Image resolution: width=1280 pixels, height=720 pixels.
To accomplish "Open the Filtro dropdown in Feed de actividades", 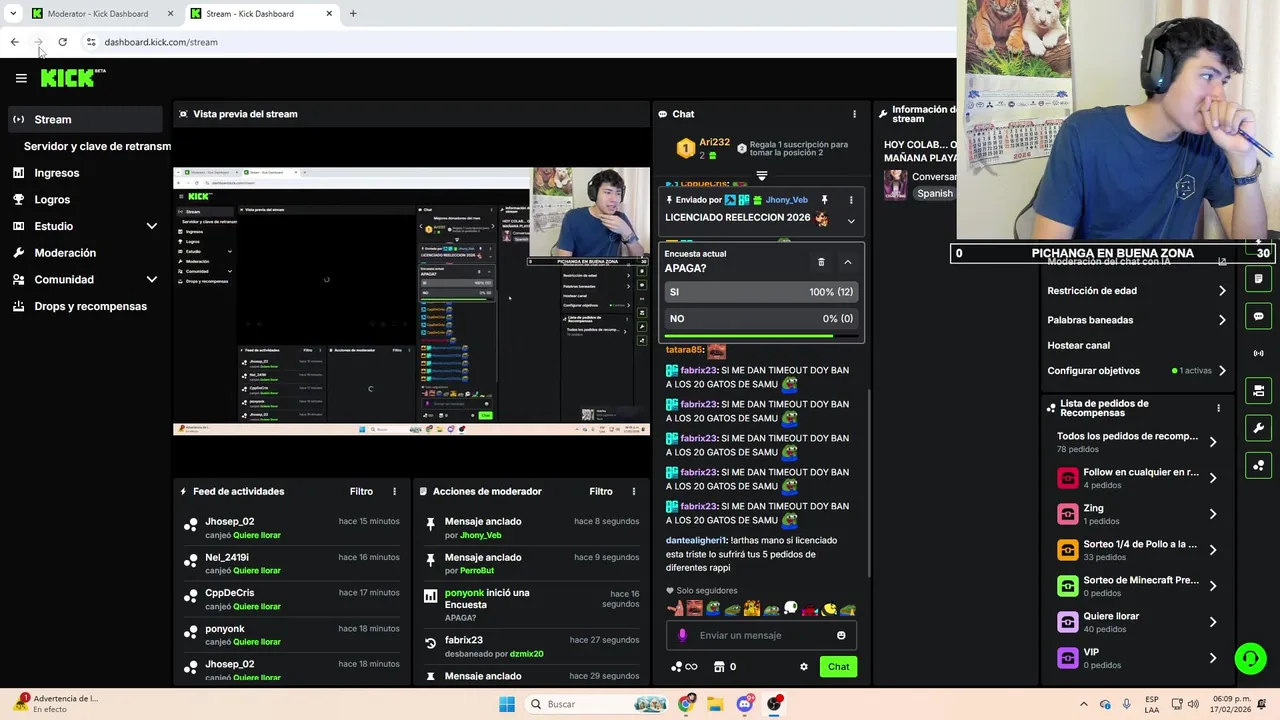I will 361,491.
